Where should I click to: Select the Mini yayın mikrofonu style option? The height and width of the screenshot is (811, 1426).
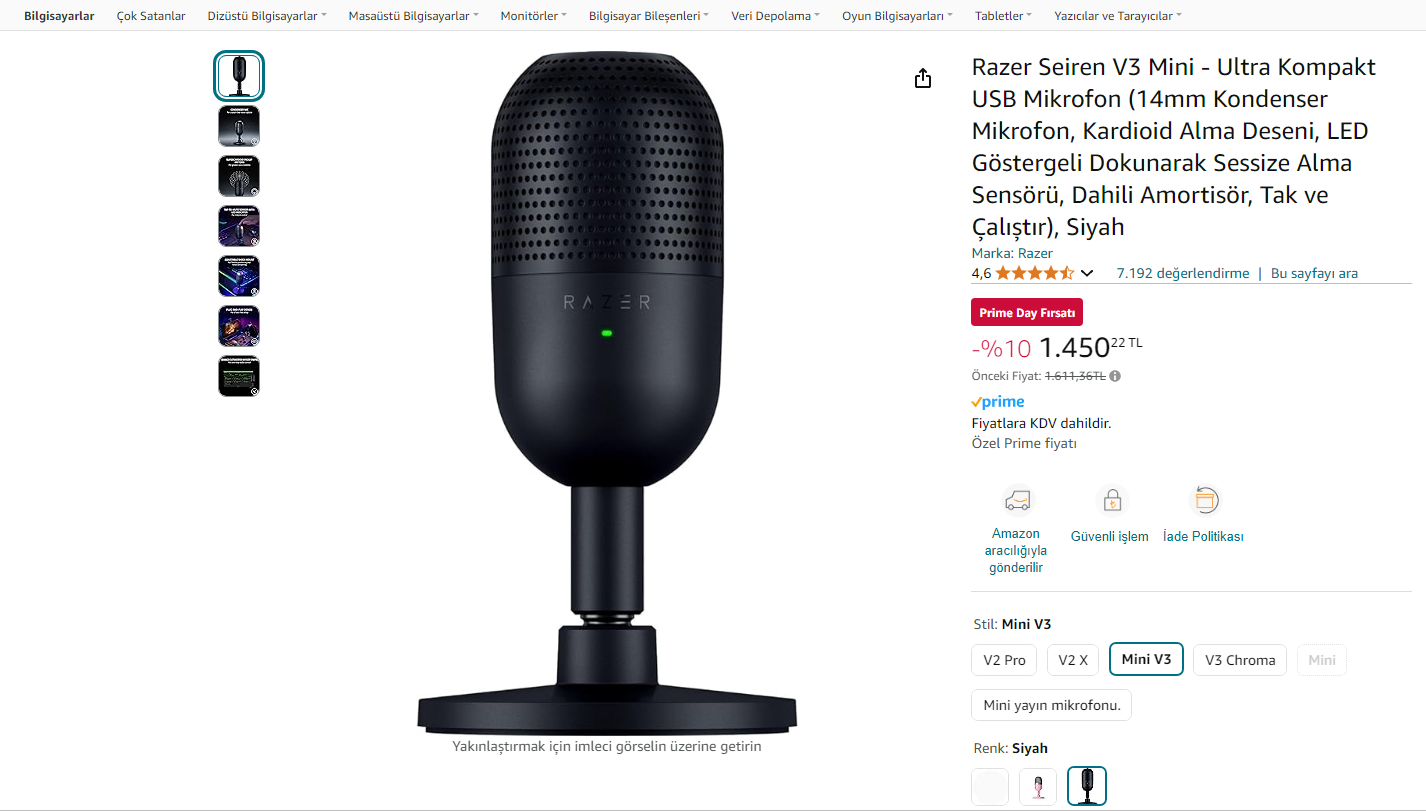coord(1051,705)
